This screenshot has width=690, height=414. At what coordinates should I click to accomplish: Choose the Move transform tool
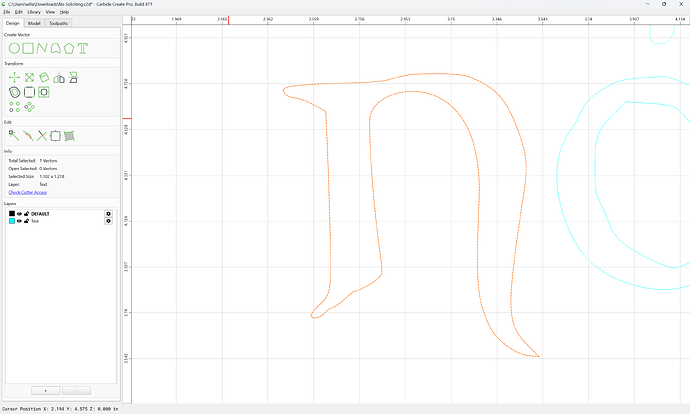pos(15,78)
